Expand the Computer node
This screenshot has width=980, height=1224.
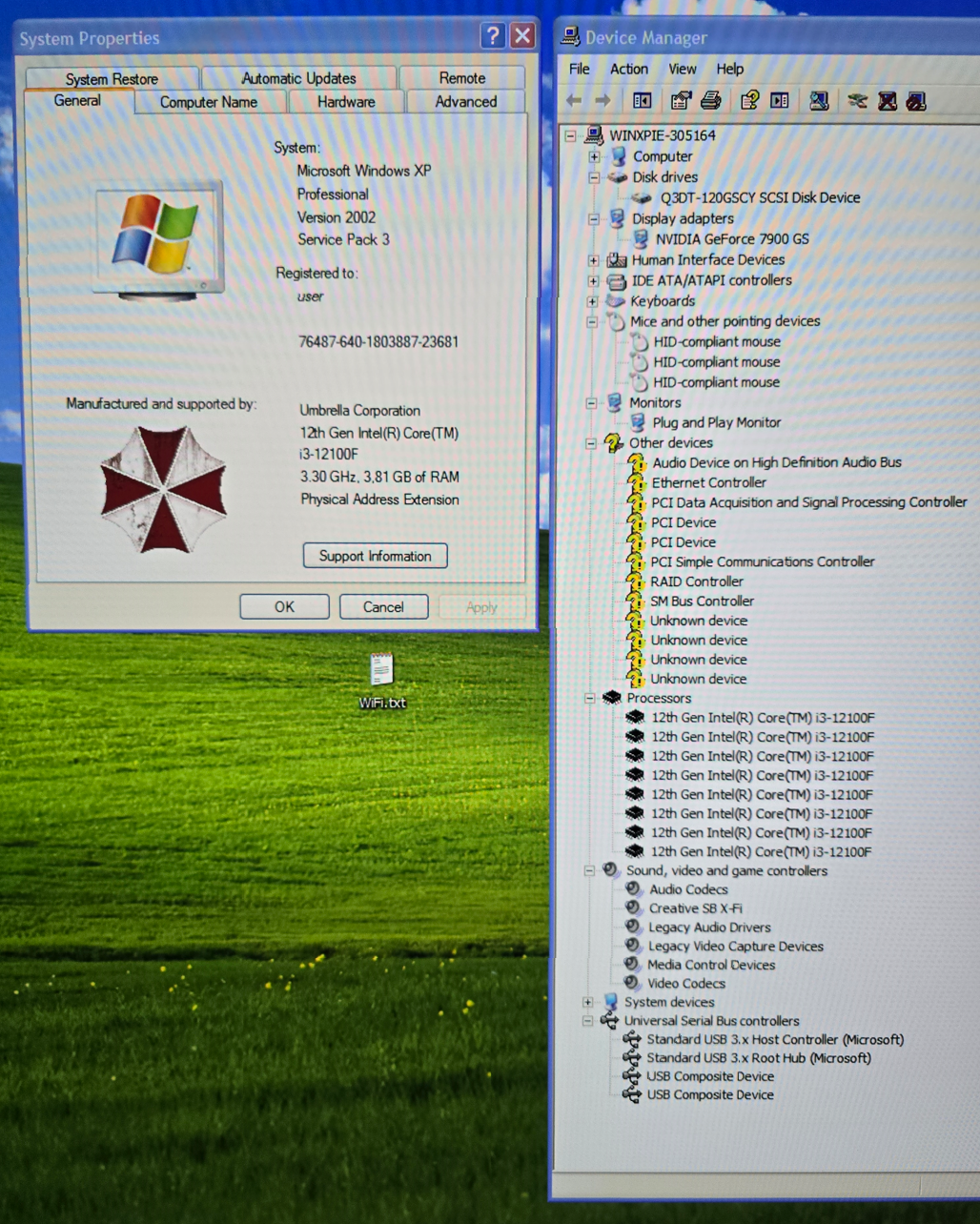pos(594,156)
